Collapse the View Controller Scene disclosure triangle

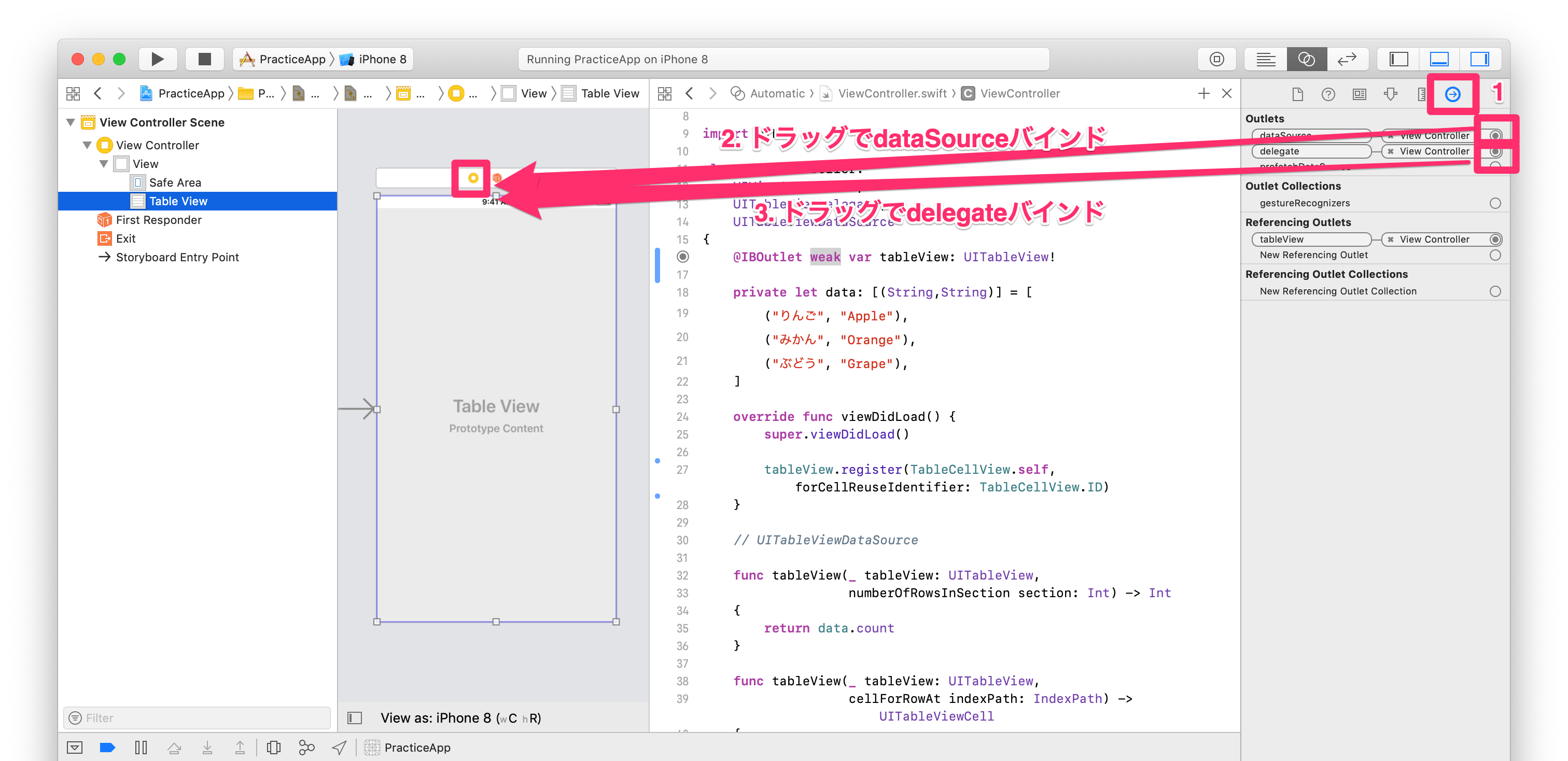[x=71, y=122]
